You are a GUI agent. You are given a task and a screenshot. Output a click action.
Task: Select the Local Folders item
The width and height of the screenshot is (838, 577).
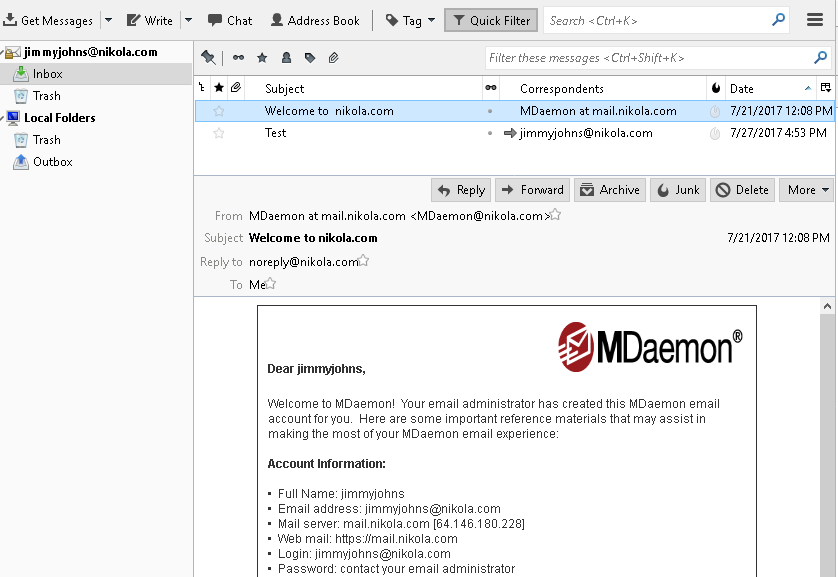pos(59,118)
